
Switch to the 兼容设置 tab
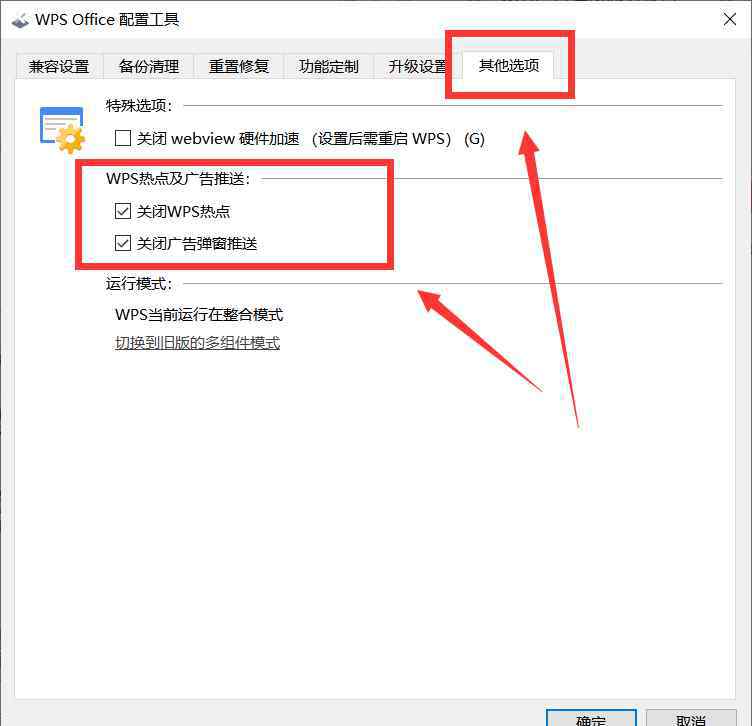[x=59, y=66]
